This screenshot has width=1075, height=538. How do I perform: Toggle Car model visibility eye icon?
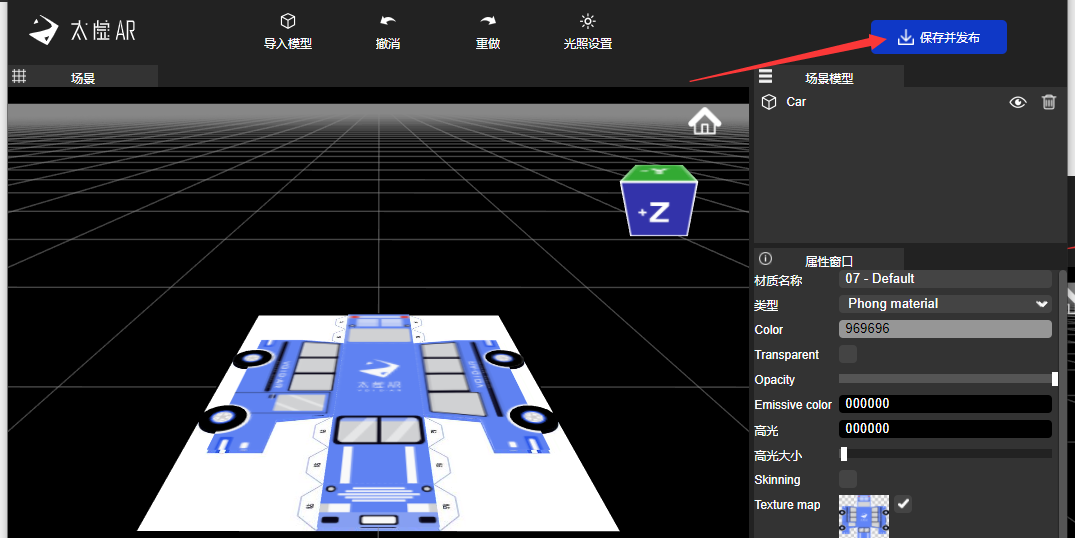[x=1018, y=102]
